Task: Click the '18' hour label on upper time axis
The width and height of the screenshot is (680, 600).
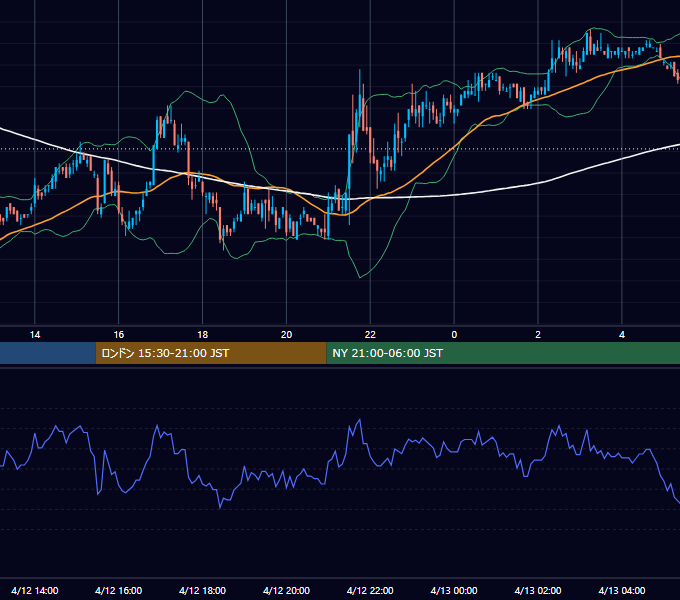Action: tap(203, 335)
